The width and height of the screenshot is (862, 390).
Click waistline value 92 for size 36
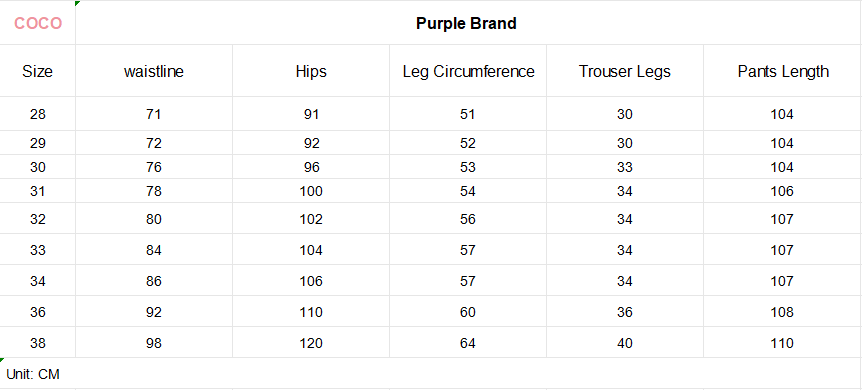coord(154,312)
